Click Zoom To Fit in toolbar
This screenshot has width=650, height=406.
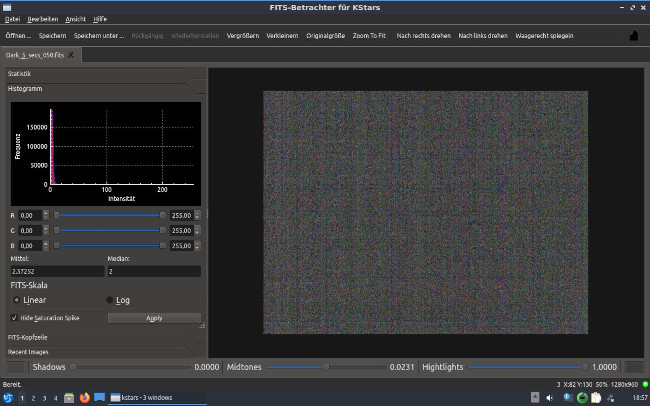[368, 35]
